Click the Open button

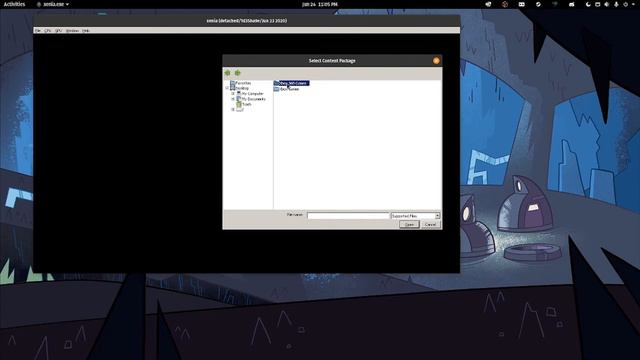tap(409, 224)
